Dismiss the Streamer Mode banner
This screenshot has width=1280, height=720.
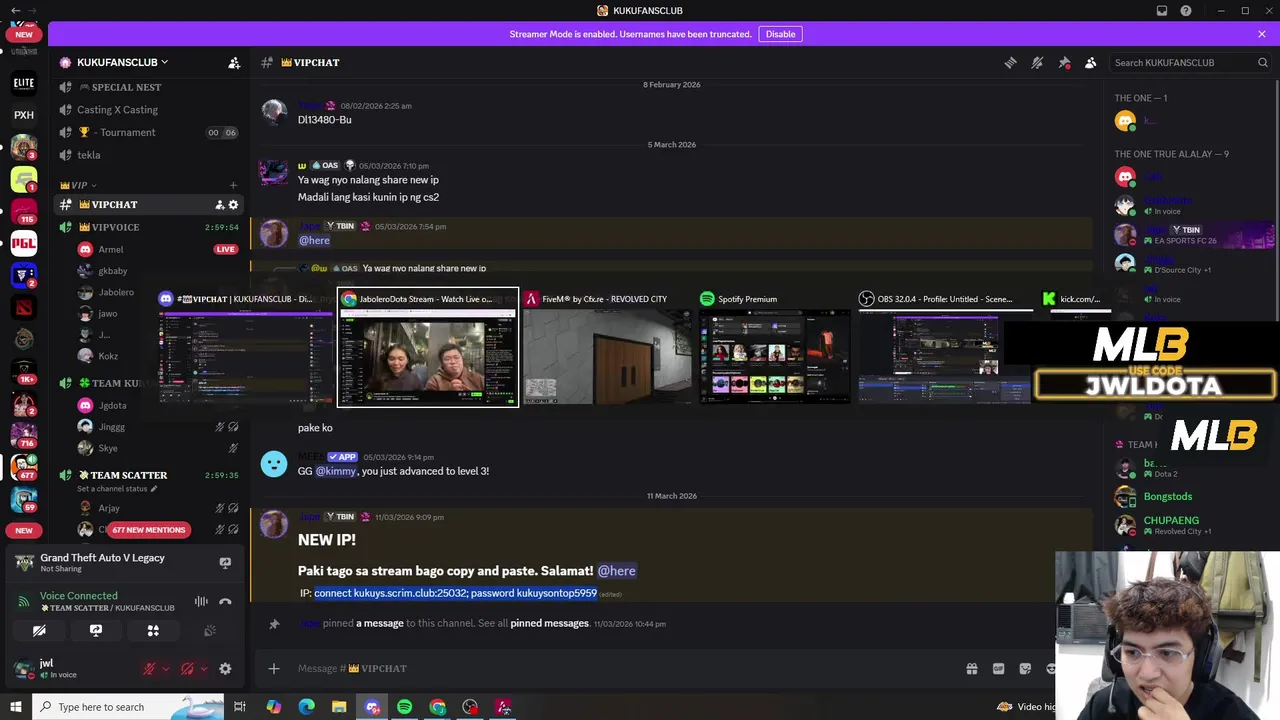[x=1262, y=34]
